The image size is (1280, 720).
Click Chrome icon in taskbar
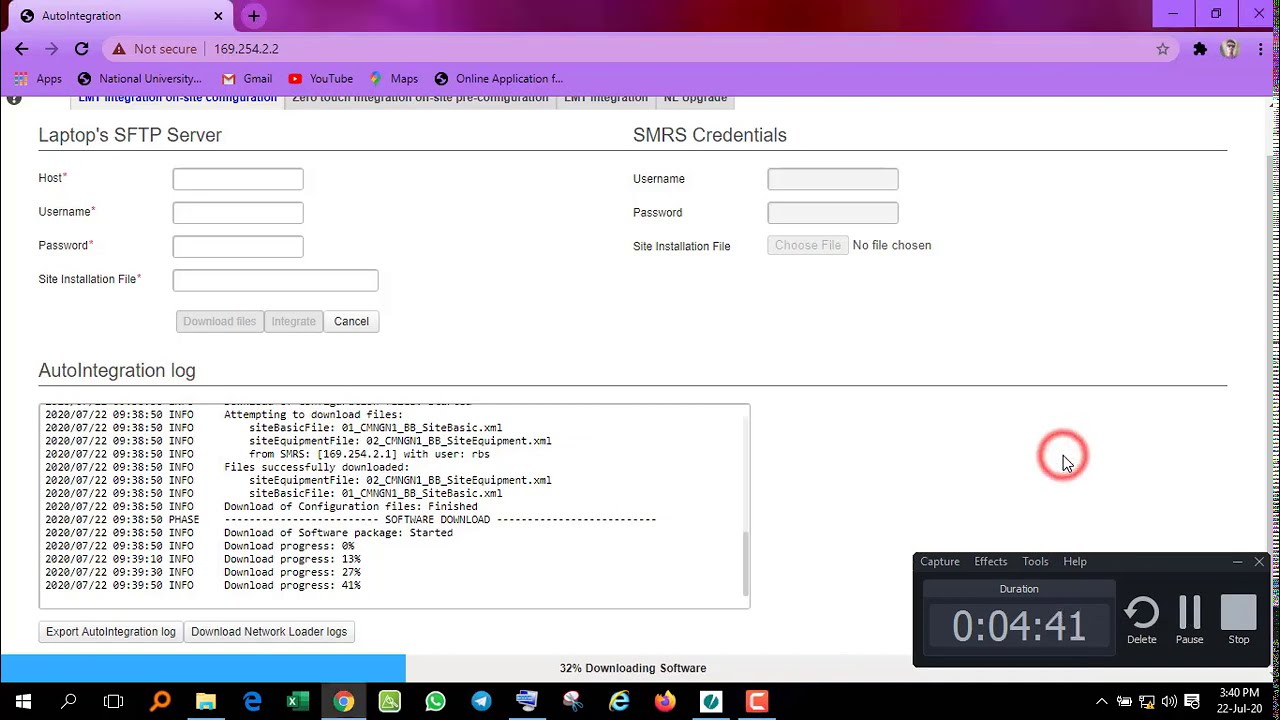pyautogui.click(x=344, y=702)
